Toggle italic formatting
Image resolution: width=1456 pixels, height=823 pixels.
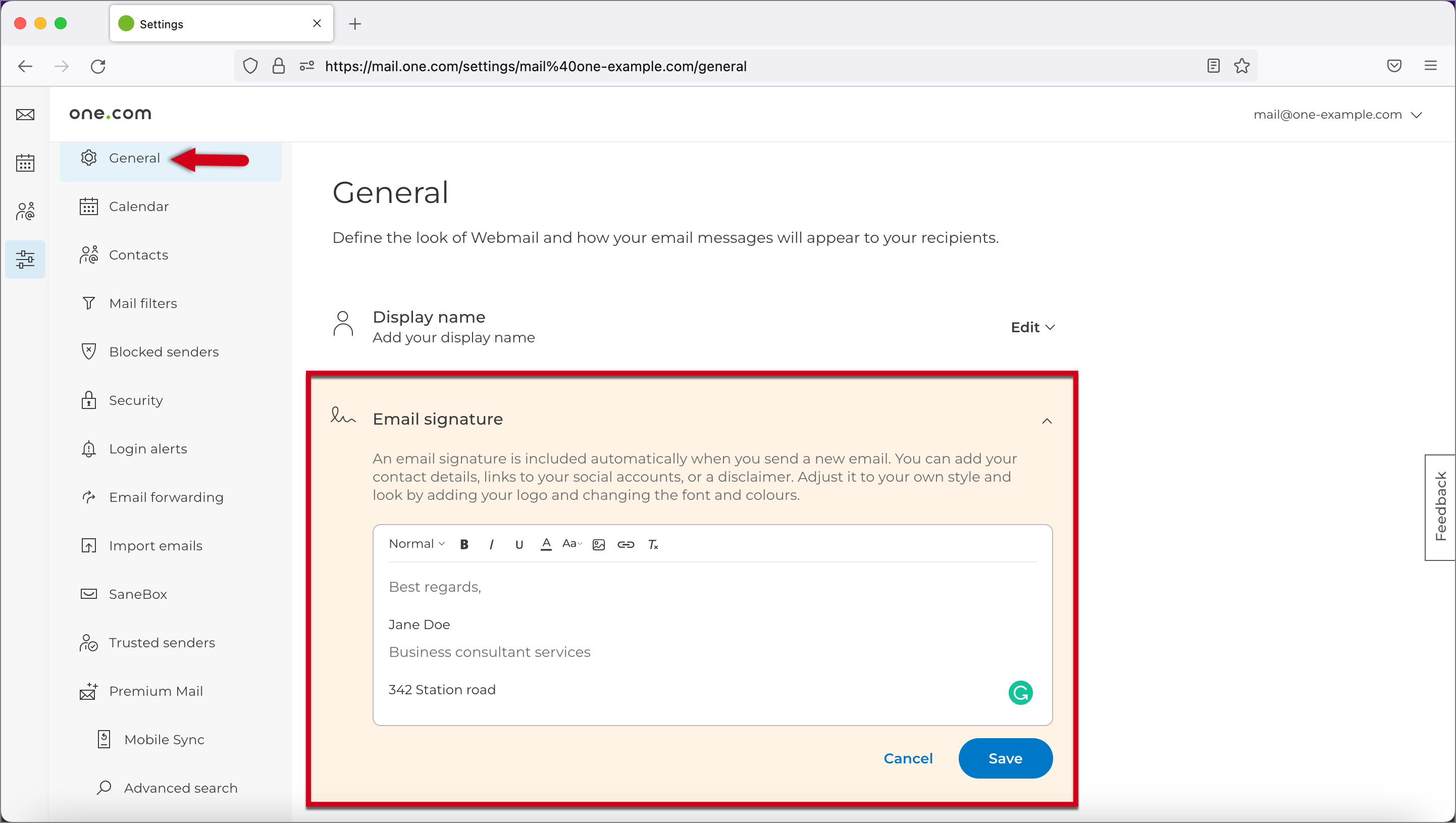click(x=491, y=544)
